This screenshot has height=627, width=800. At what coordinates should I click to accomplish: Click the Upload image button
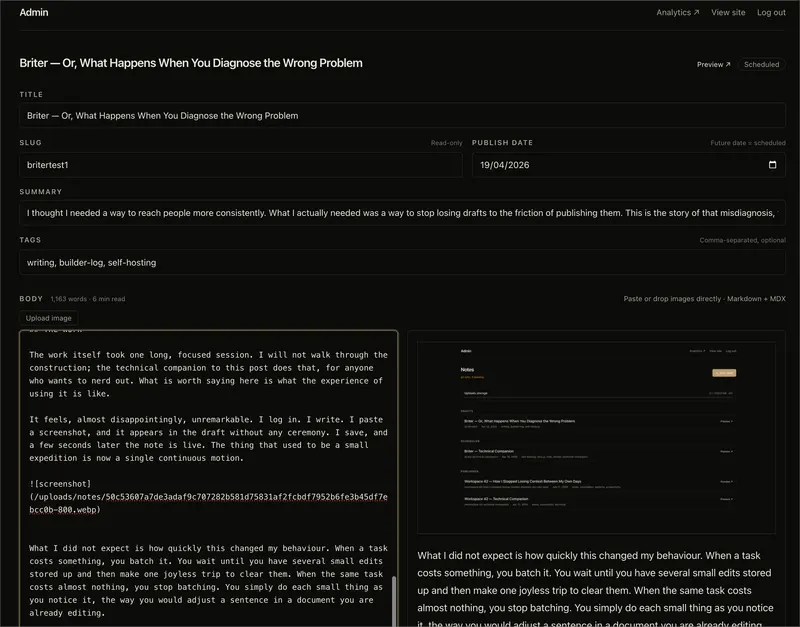(49, 318)
